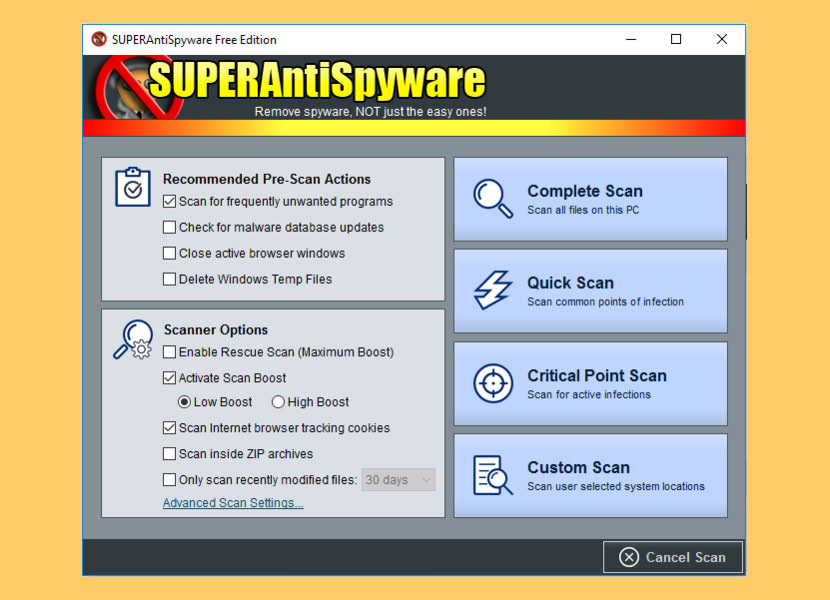Click 'SUPERAntiSpyware Free Edition' title text
830x600 pixels.
click(x=194, y=40)
